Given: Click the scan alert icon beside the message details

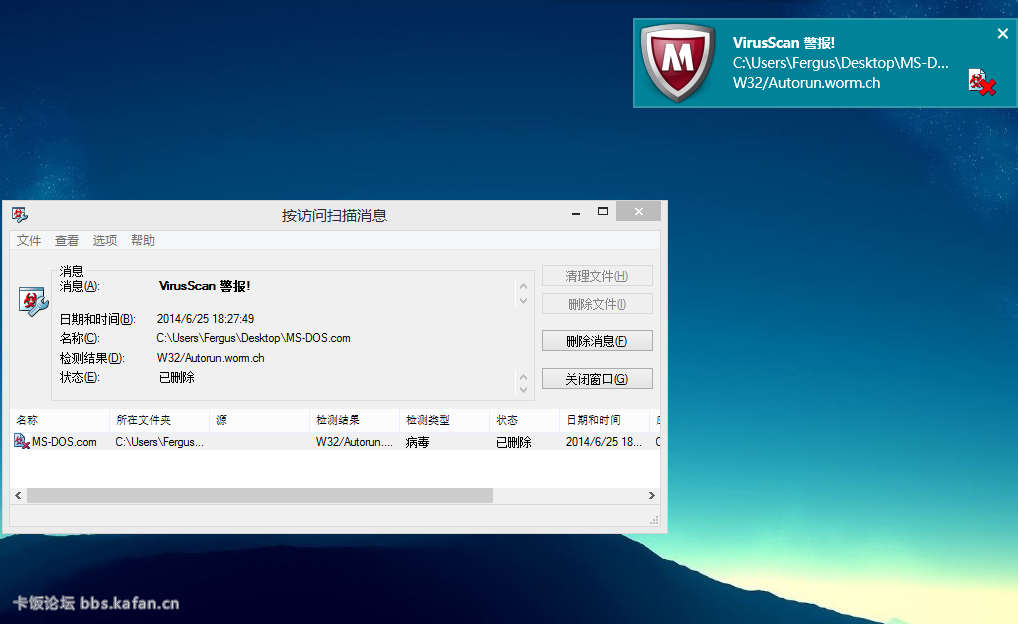Looking at the screenshot, I should (x=33, y=300).
